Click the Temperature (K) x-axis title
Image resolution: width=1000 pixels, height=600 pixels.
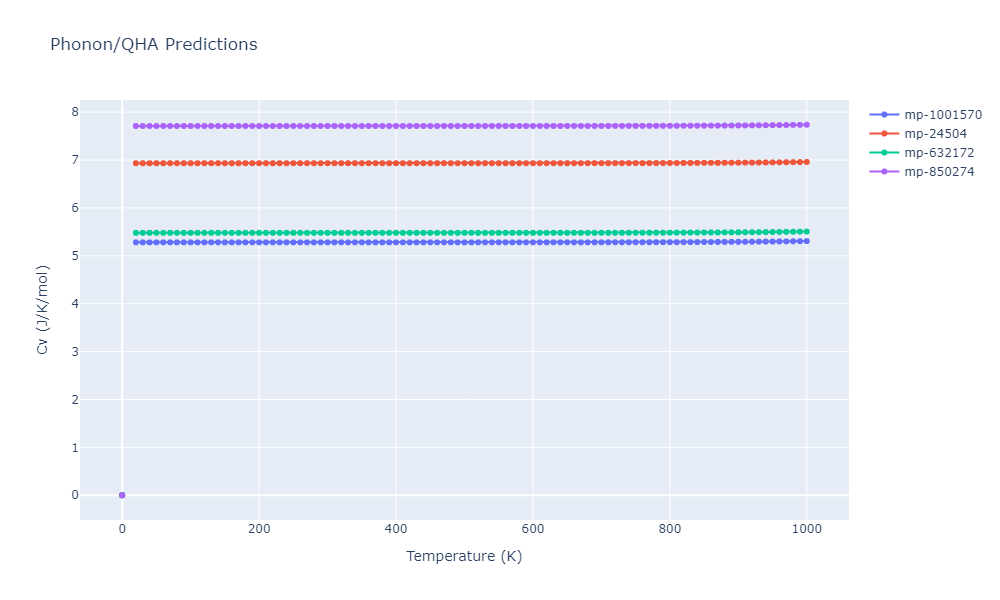pos(464,557)
